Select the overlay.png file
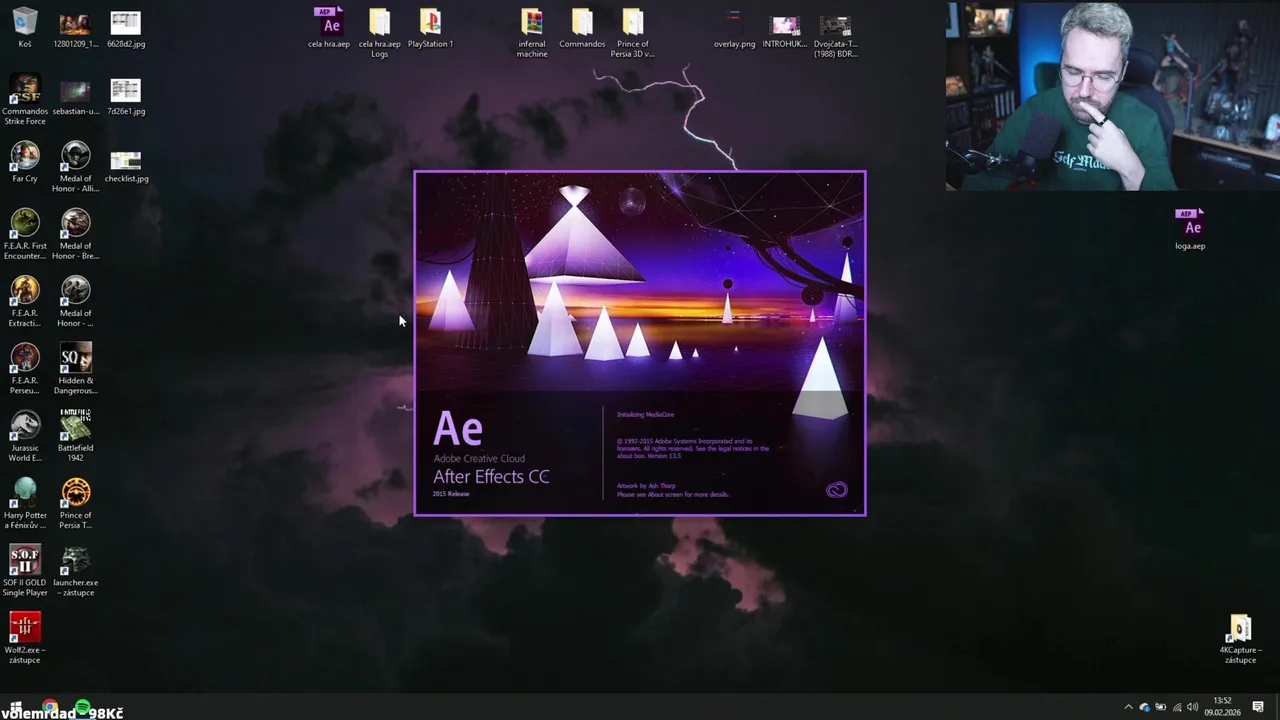The width and height of the screenshot is (1280, 720). coord(734,28)
